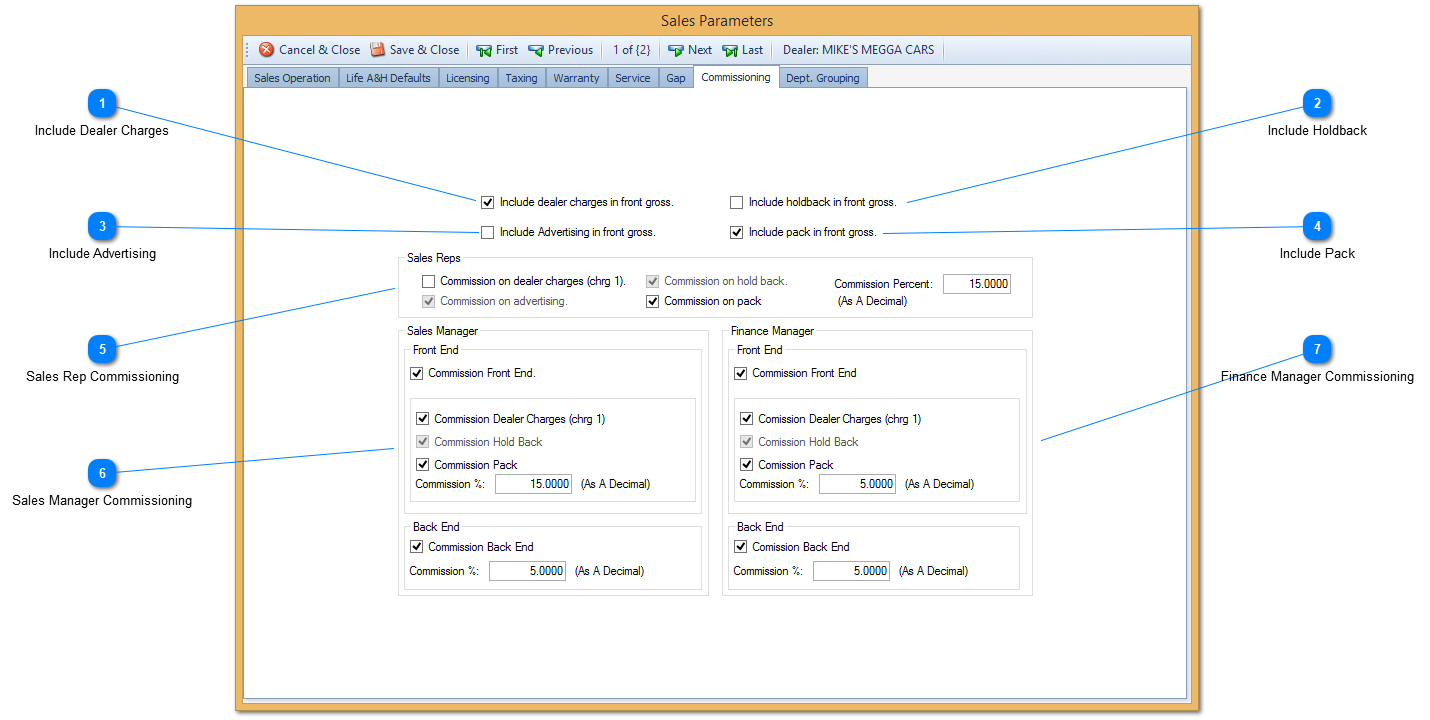Switch to Life A&H Defaults tab

point(388,78)
